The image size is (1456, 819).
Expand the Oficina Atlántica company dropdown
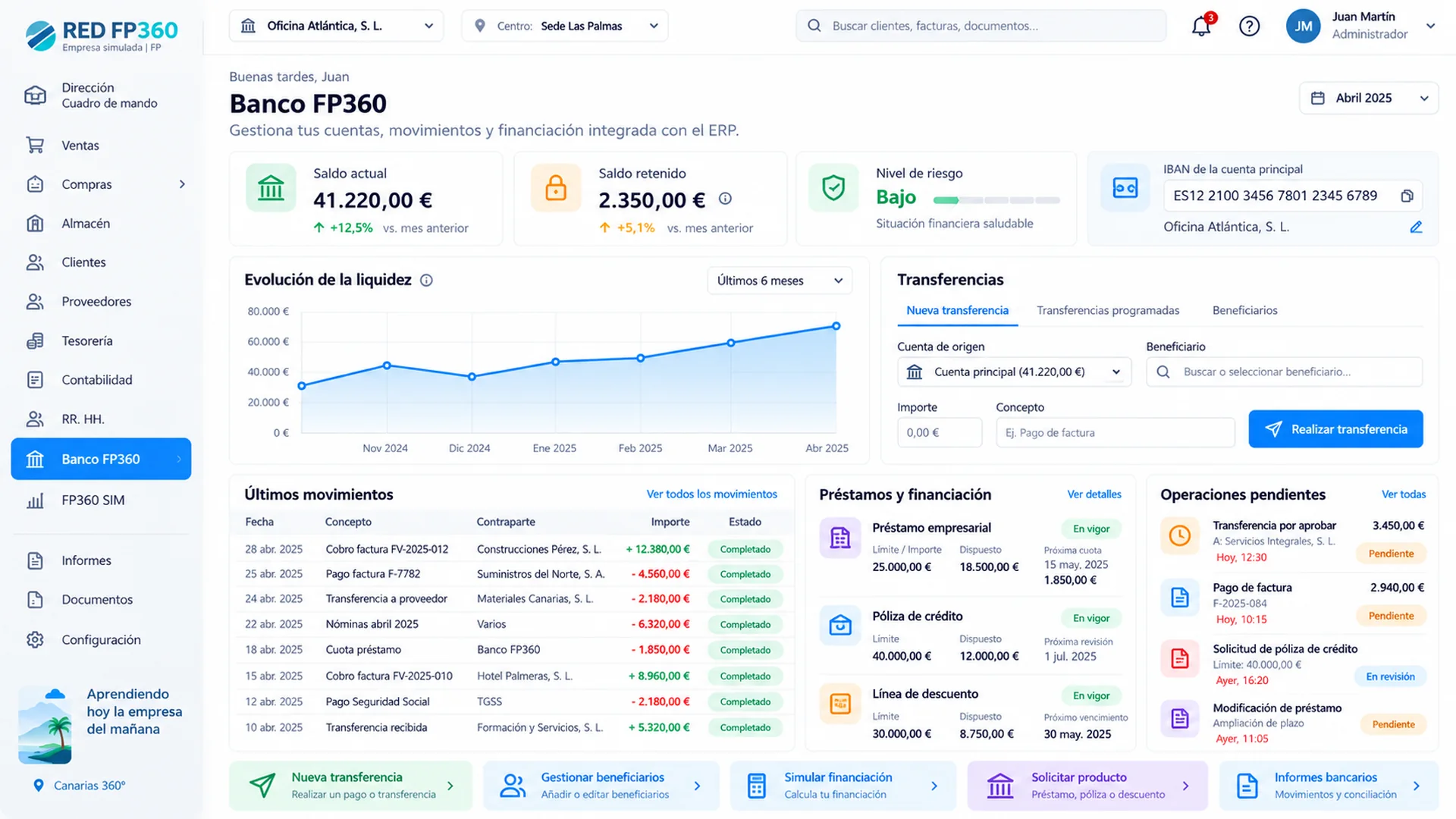(336, 26)
